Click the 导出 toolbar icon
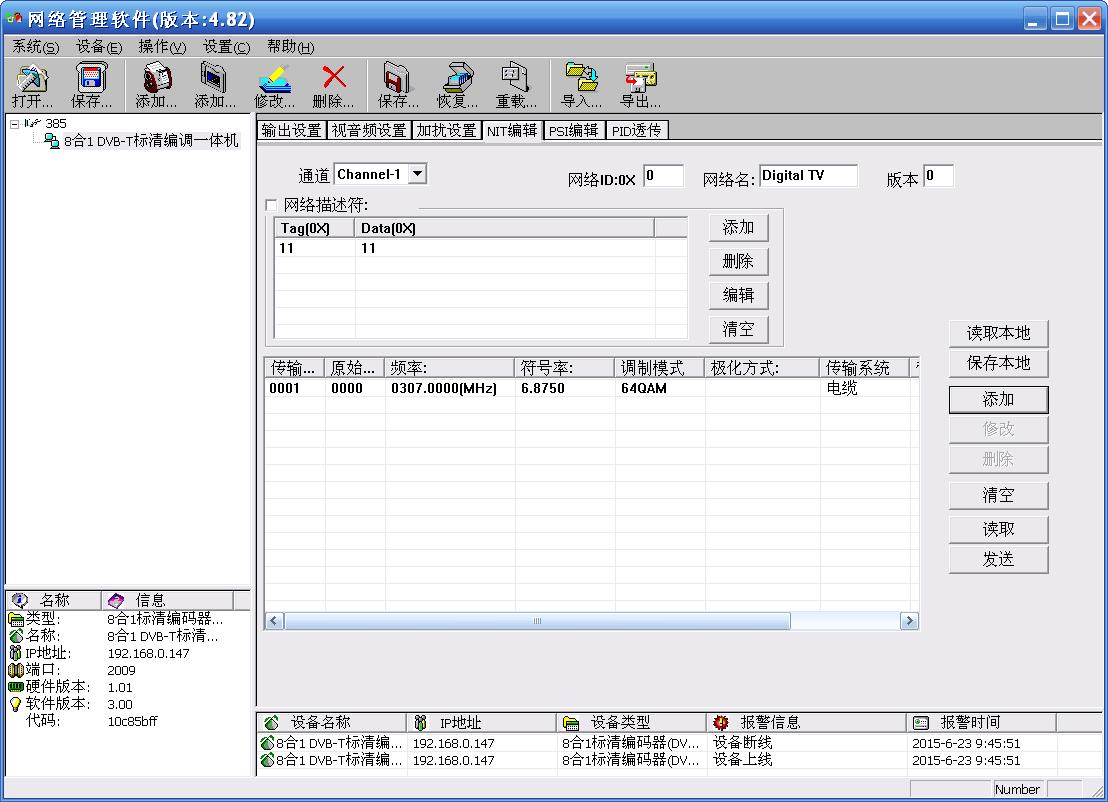The height and width of the screenshot is (802, 1108). [x=641, y=78]
